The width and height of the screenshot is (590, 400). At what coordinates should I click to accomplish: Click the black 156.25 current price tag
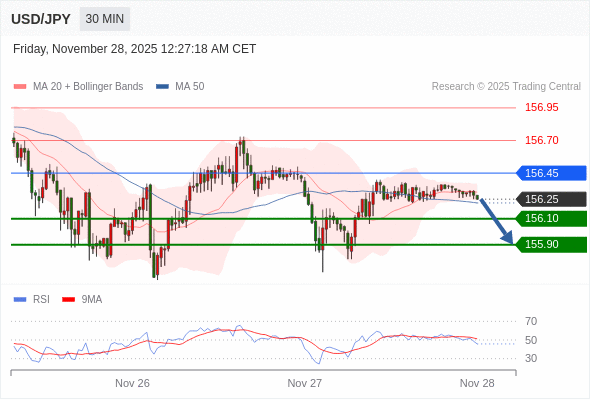[551, 199]
